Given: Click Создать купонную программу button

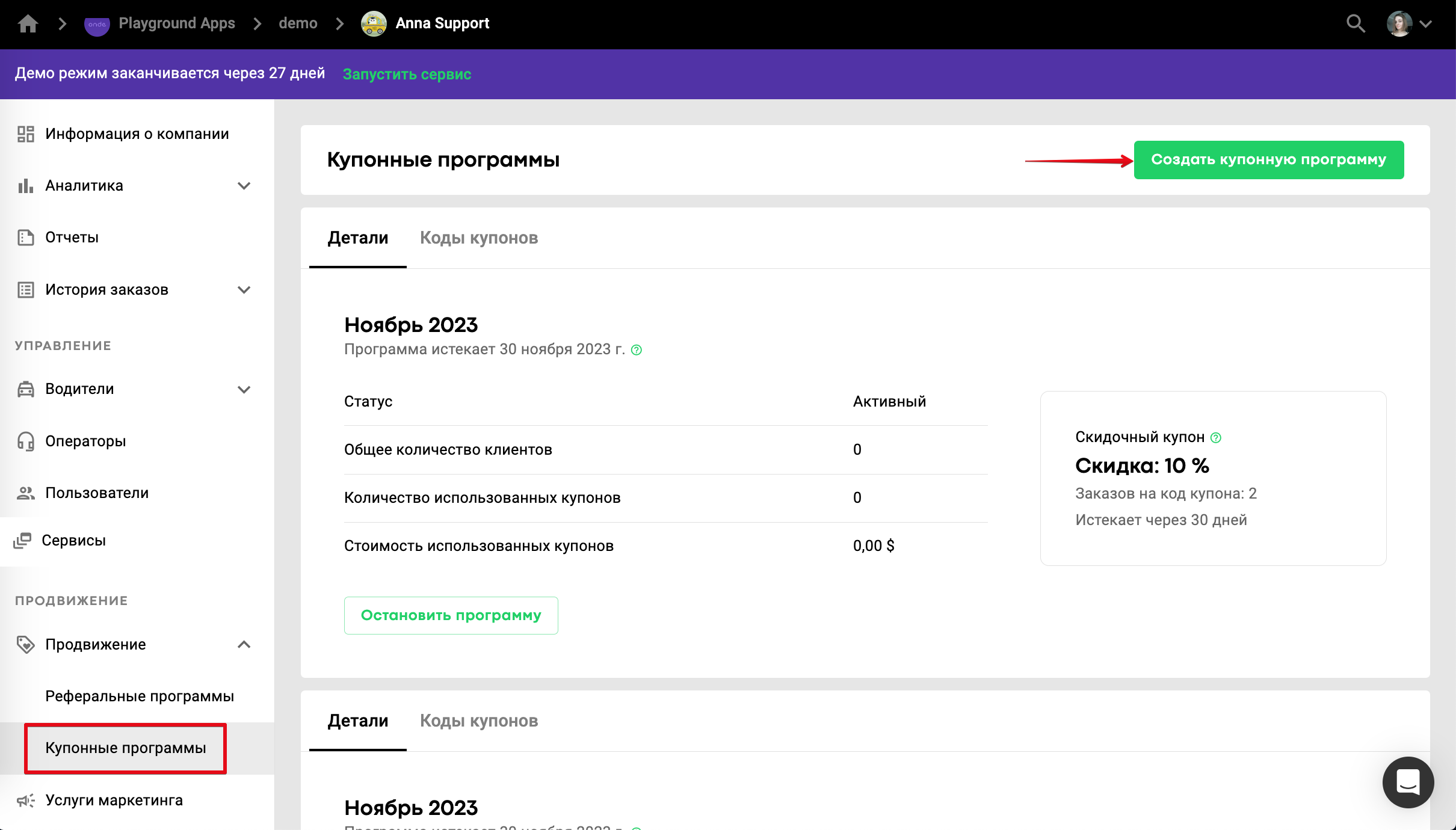Looking at the screenshot, I should (1268, 160).
